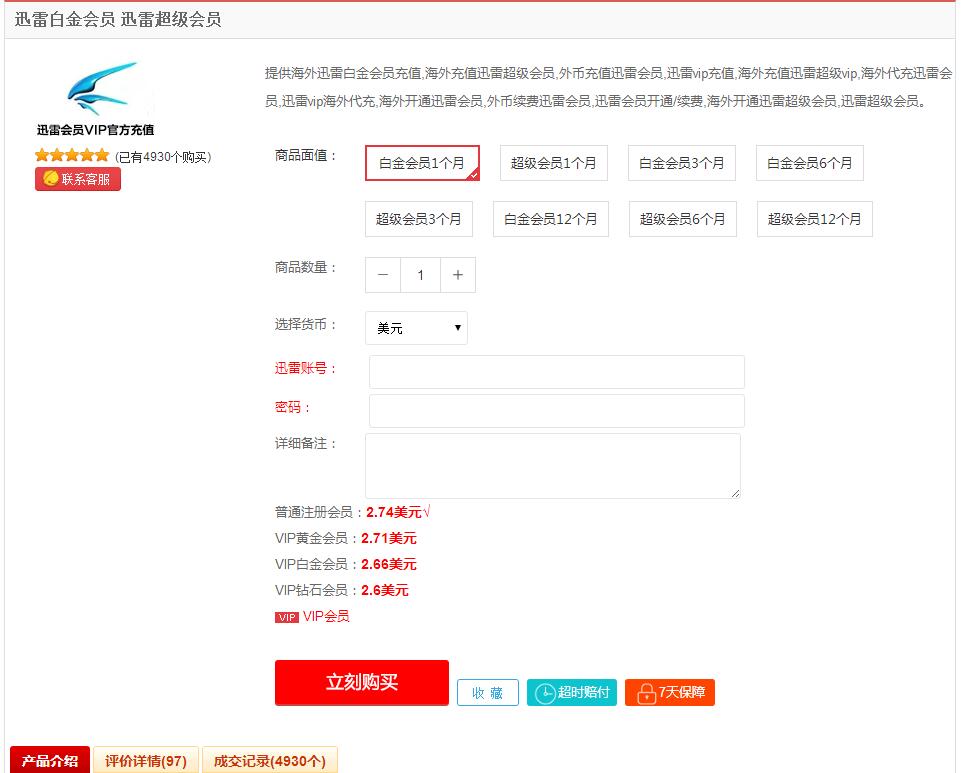Image resolution: width=962 pixels, height=773 pixels.
Task: Click the VIP钻石会员 price 2.6美元
Action: pyautogui.click(x=385, y=590)
